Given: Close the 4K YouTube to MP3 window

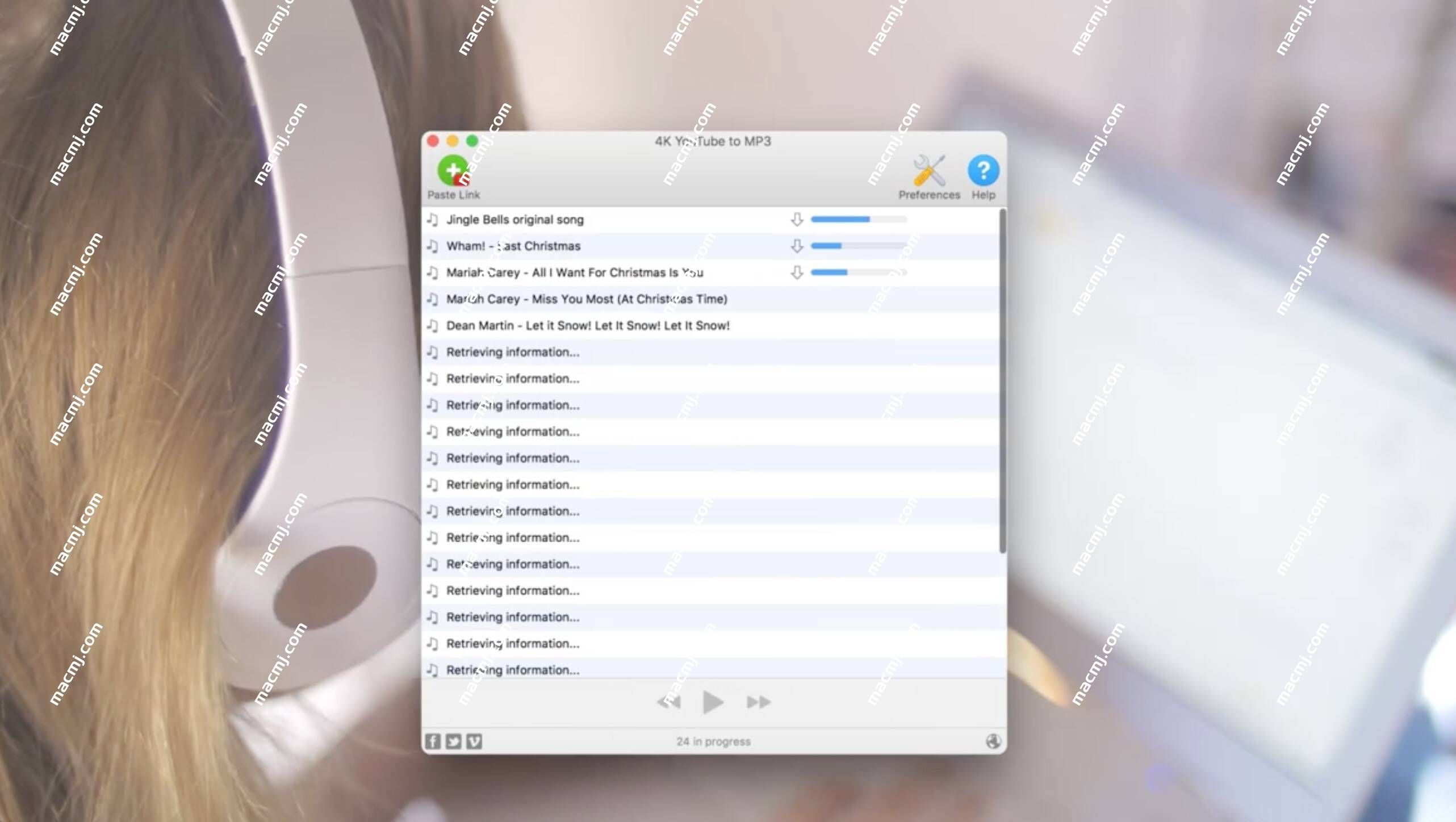Looking at the screenshot, I should coord(433,141).
